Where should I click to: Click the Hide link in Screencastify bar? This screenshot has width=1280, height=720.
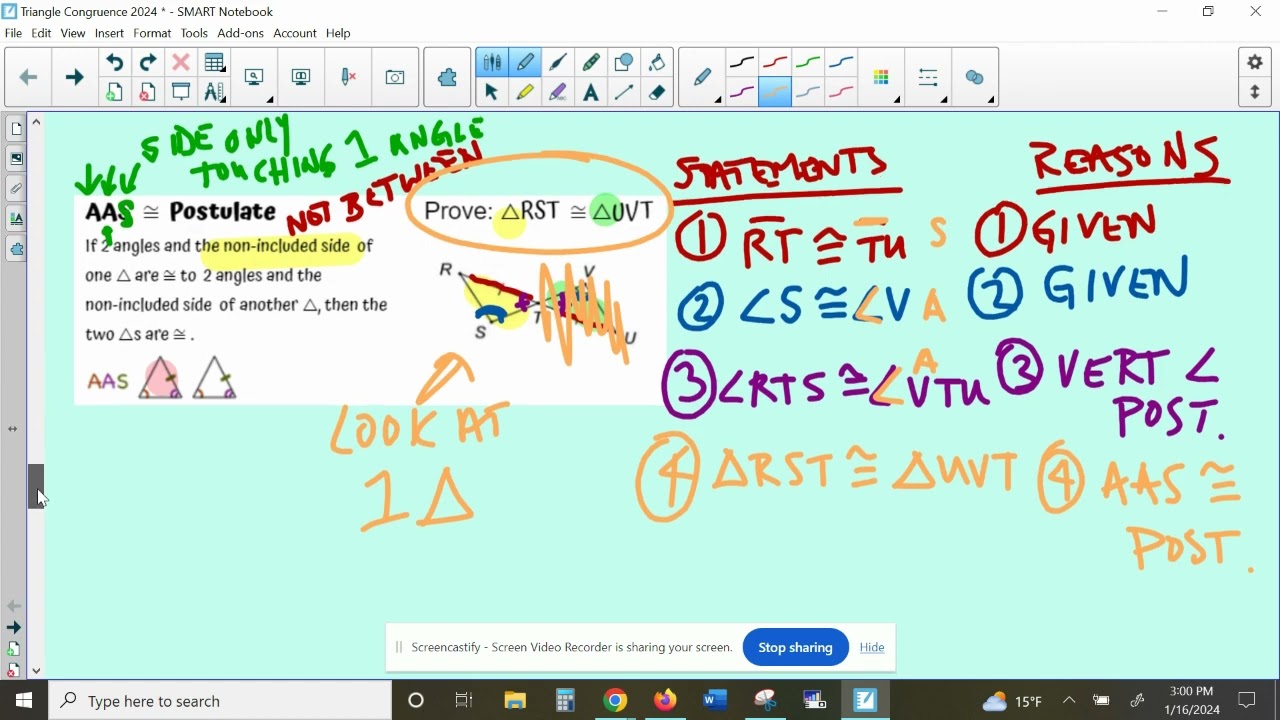872,647
